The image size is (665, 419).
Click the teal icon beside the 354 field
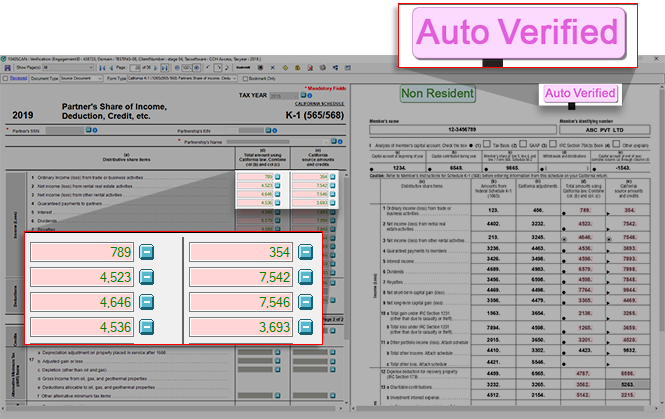pyautogui.click(x=305, y=252)
